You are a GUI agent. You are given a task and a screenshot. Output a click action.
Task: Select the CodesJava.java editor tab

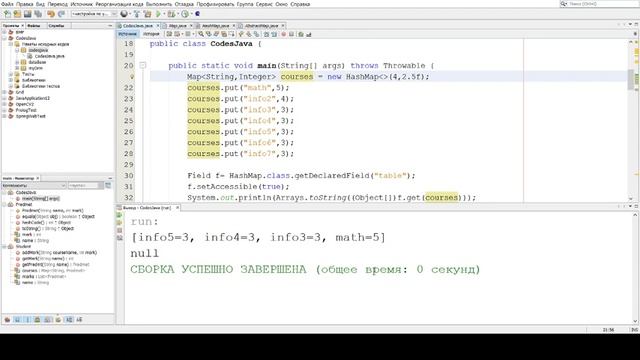pos(138,26)
